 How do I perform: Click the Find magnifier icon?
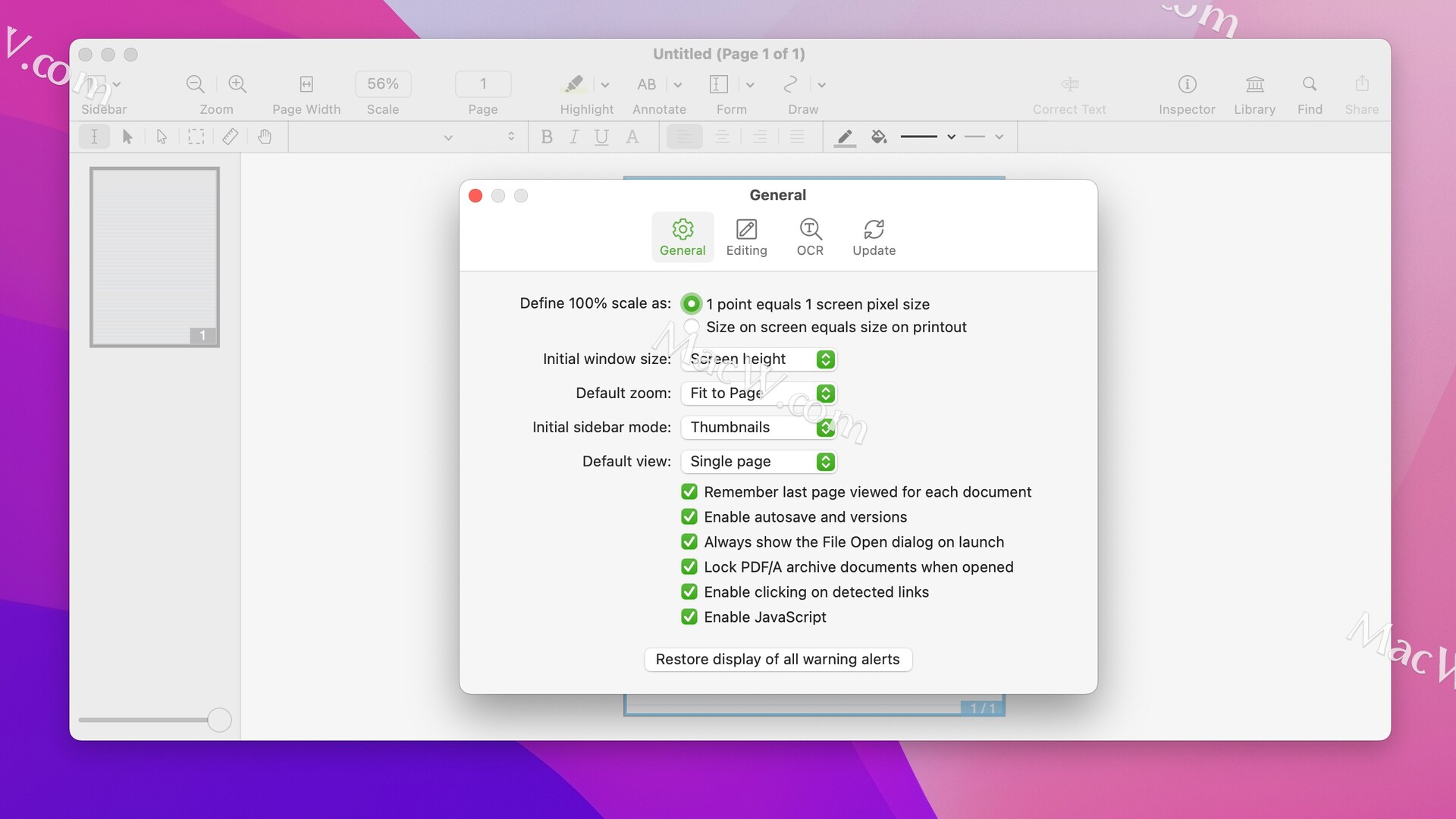coord(1310,84)
